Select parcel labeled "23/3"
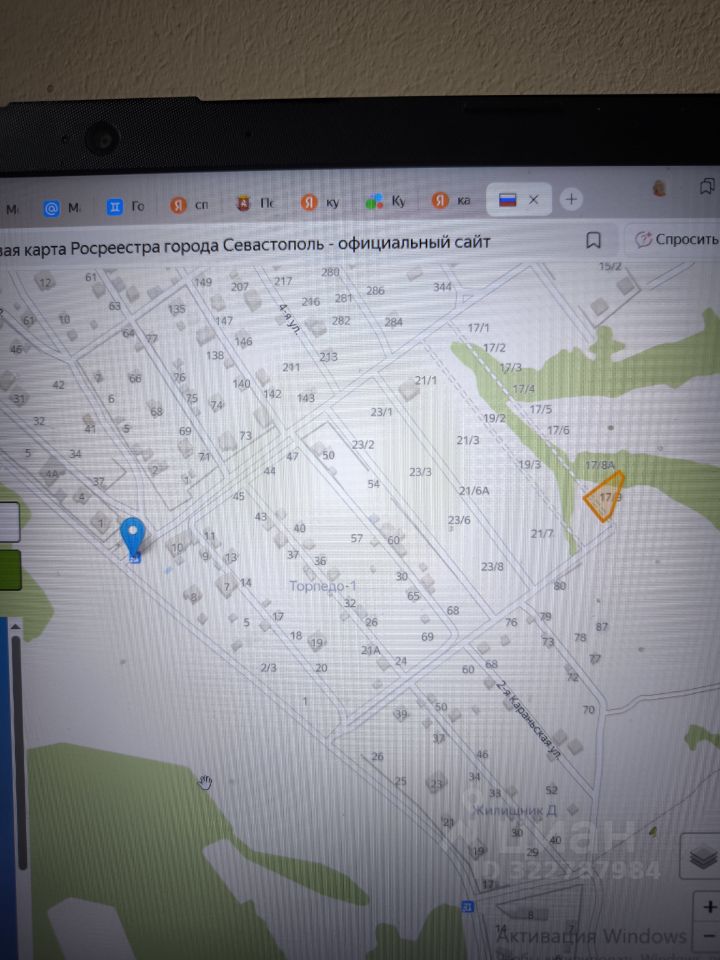720x960 pixels. tap(421, 471)
